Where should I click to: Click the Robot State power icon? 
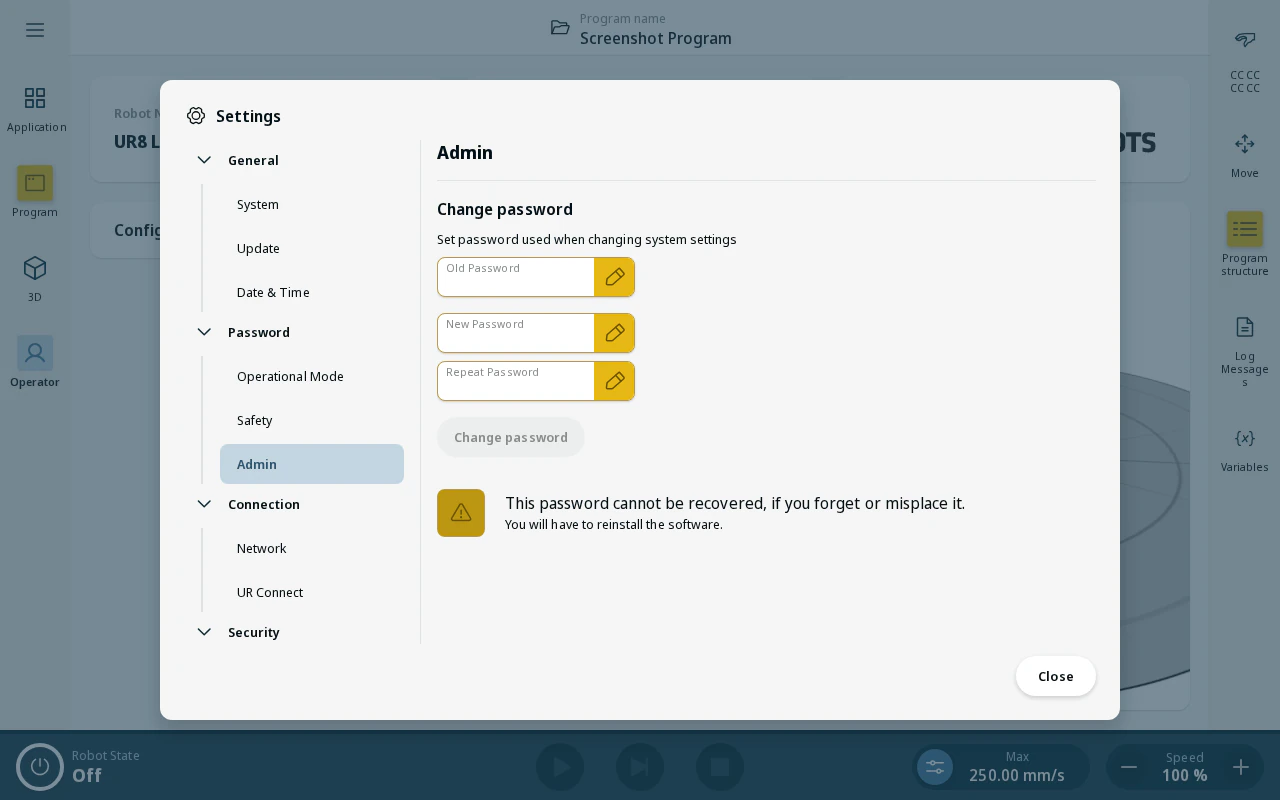[40, 767]
